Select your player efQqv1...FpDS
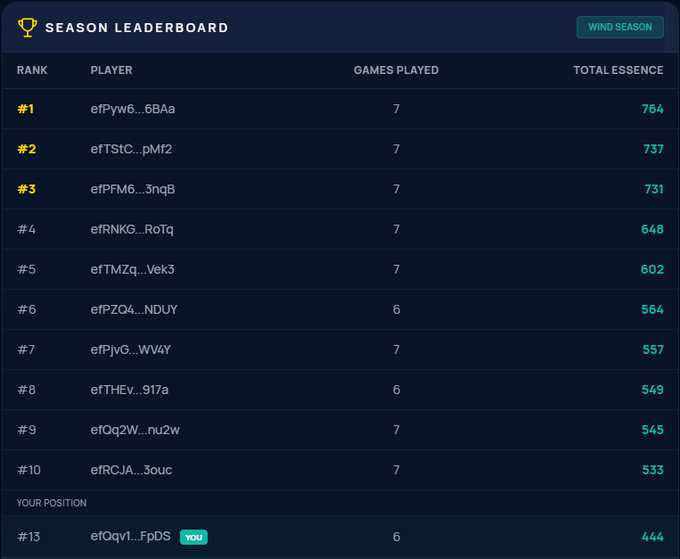 click(x=131, y=536)
